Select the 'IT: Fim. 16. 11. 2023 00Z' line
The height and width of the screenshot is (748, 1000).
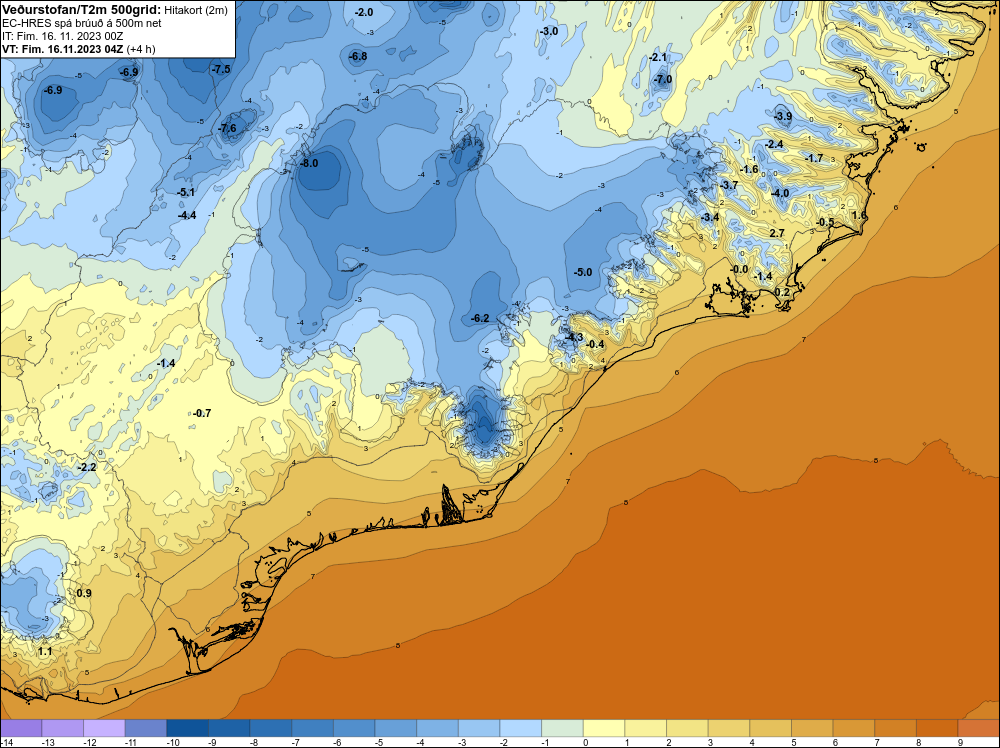tap(62, 36)
